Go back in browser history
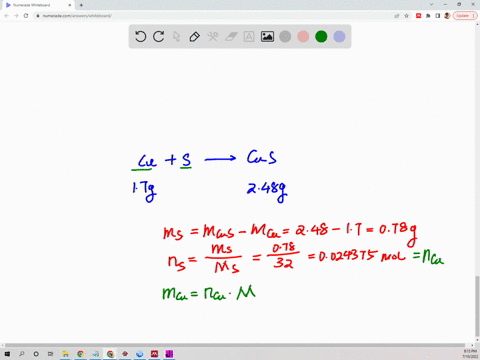 click(6, 16)
